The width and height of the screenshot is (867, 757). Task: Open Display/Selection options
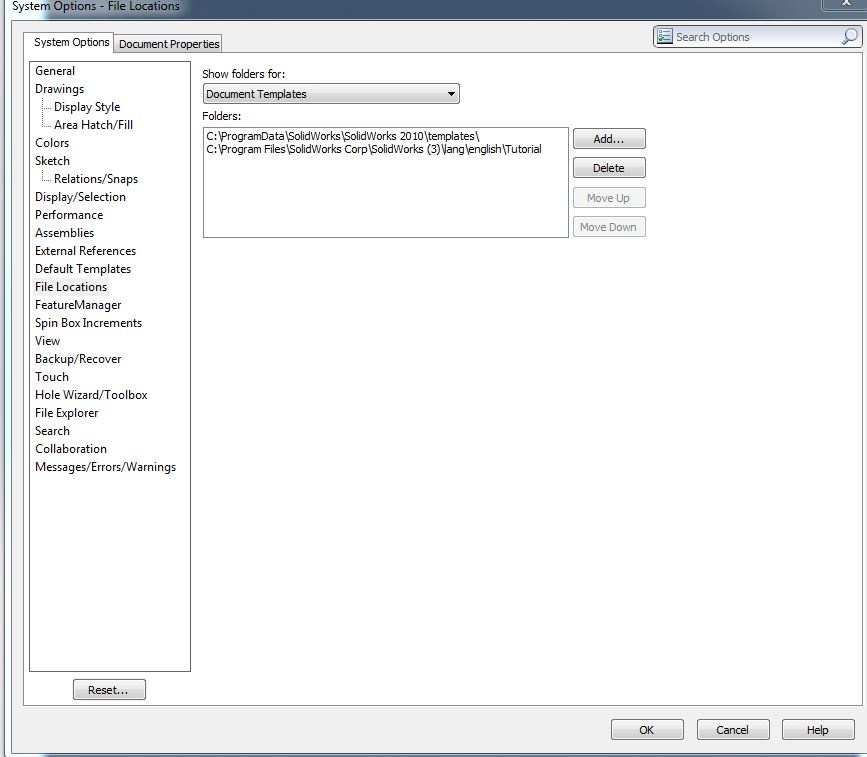[x=80, y=197]
